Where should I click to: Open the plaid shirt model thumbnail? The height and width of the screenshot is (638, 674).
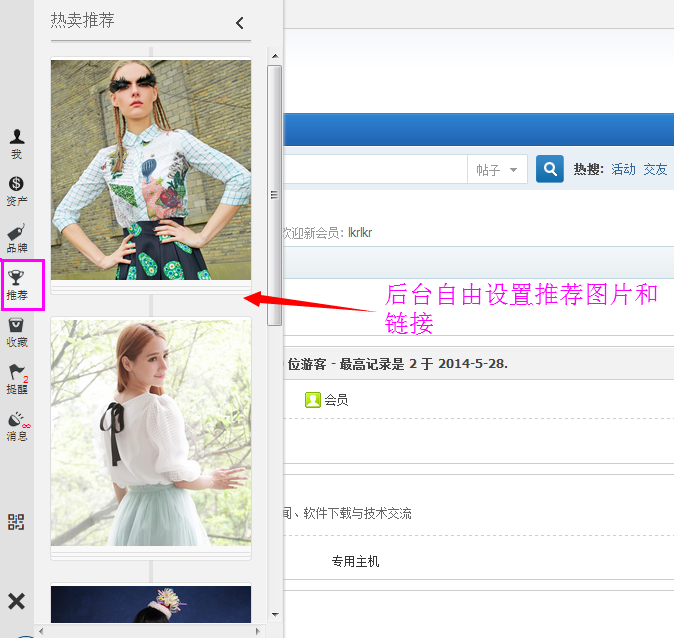151,170
